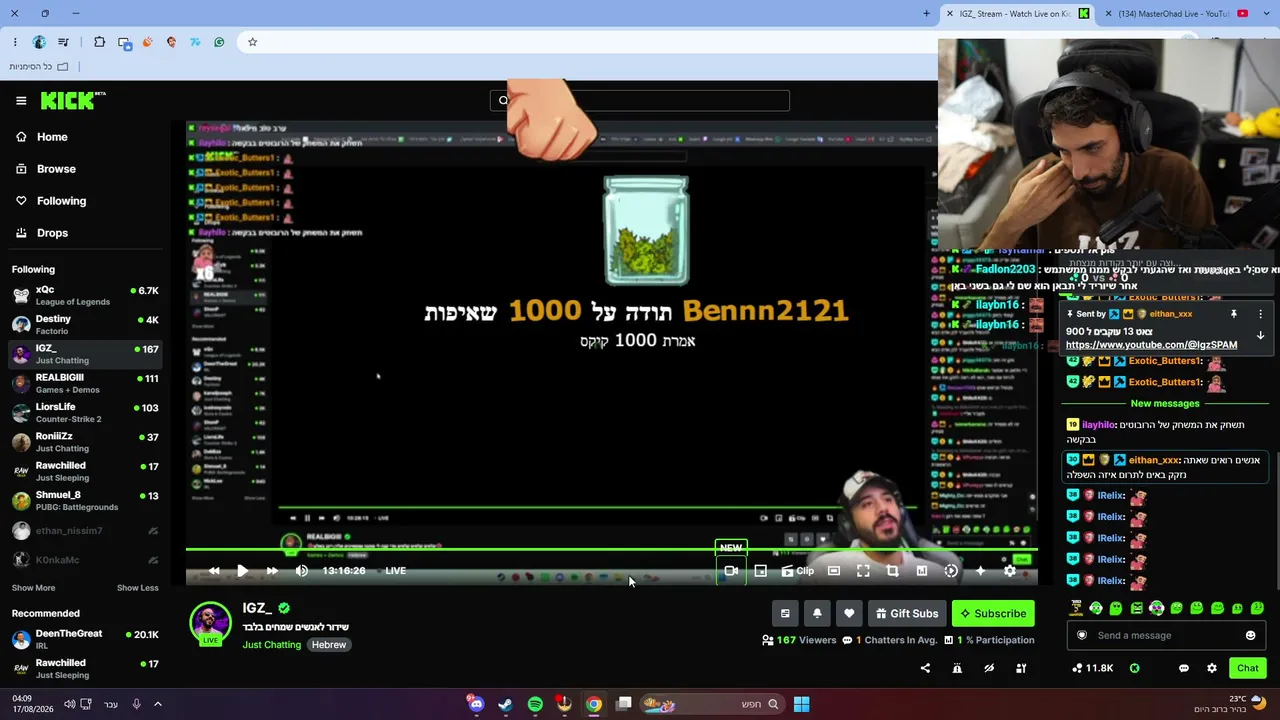
Task: Click the Kick logo
Action: tap(73, 100)
